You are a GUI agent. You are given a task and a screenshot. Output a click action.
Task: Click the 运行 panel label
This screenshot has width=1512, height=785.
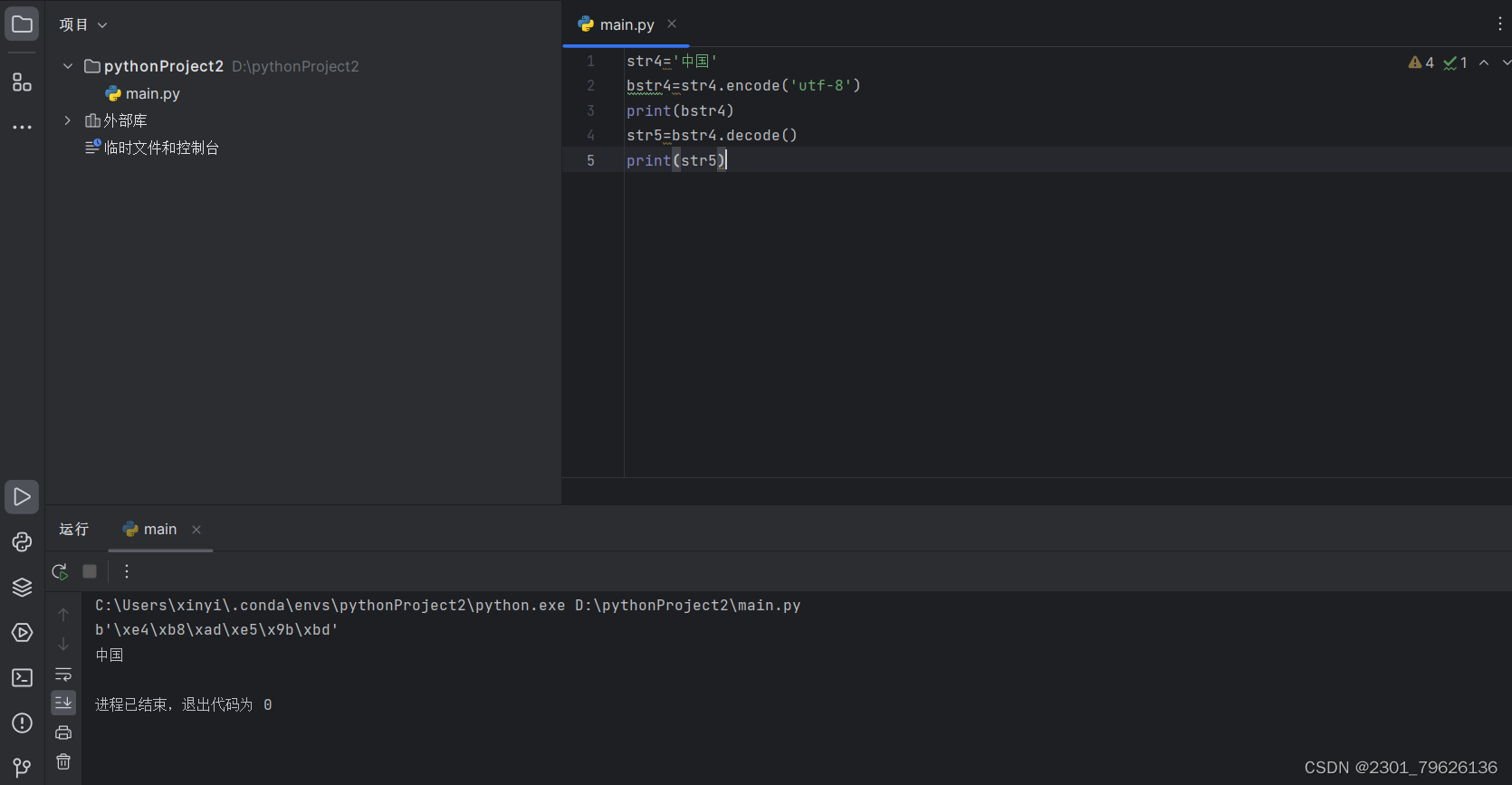74,529
